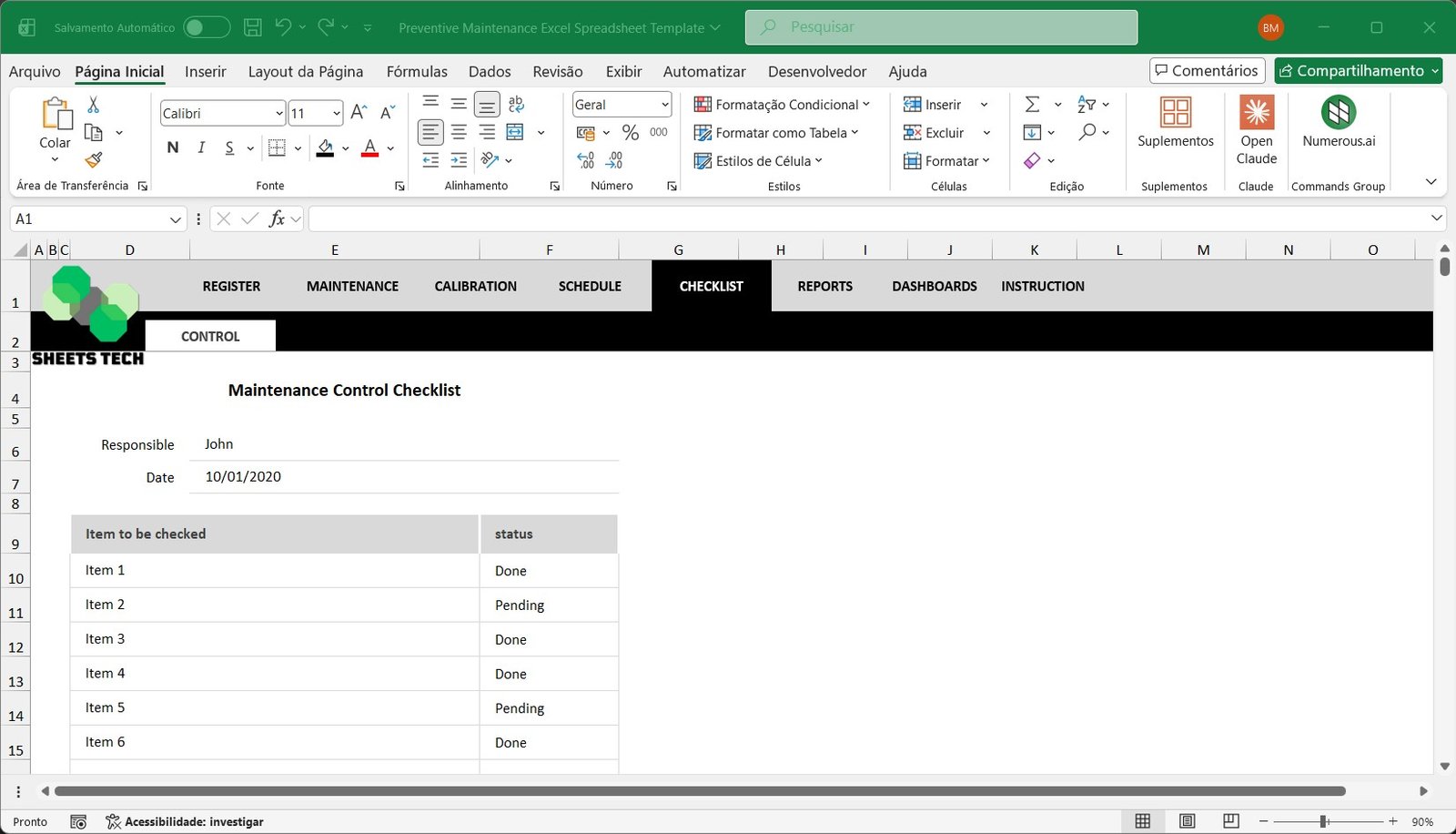Open the Geral number format dropdown
Image resolution: width=1456 pixels, height=834 pixels.
pos(663,104)
